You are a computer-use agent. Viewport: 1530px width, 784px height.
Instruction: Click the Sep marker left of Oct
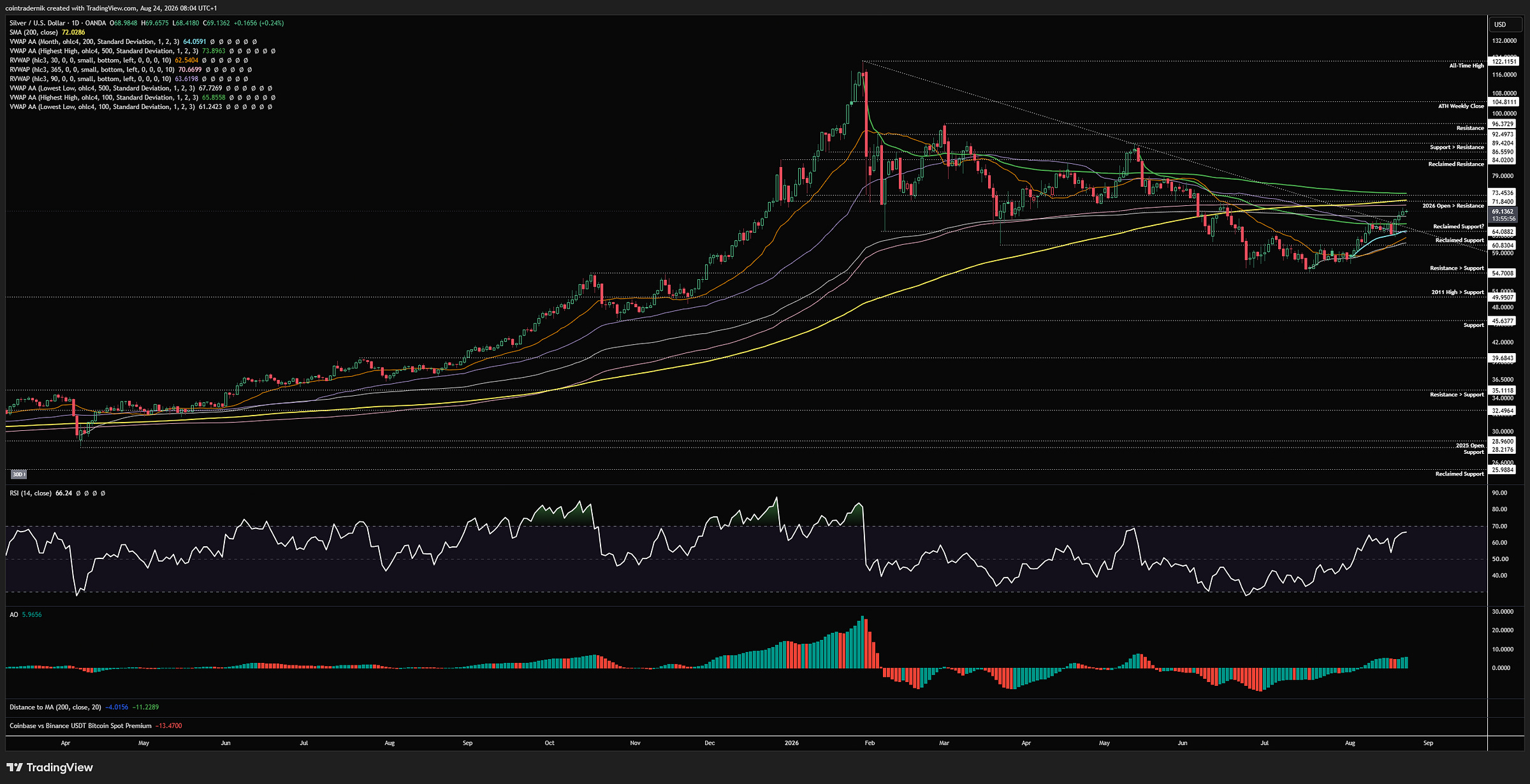[x=467, y=743]
